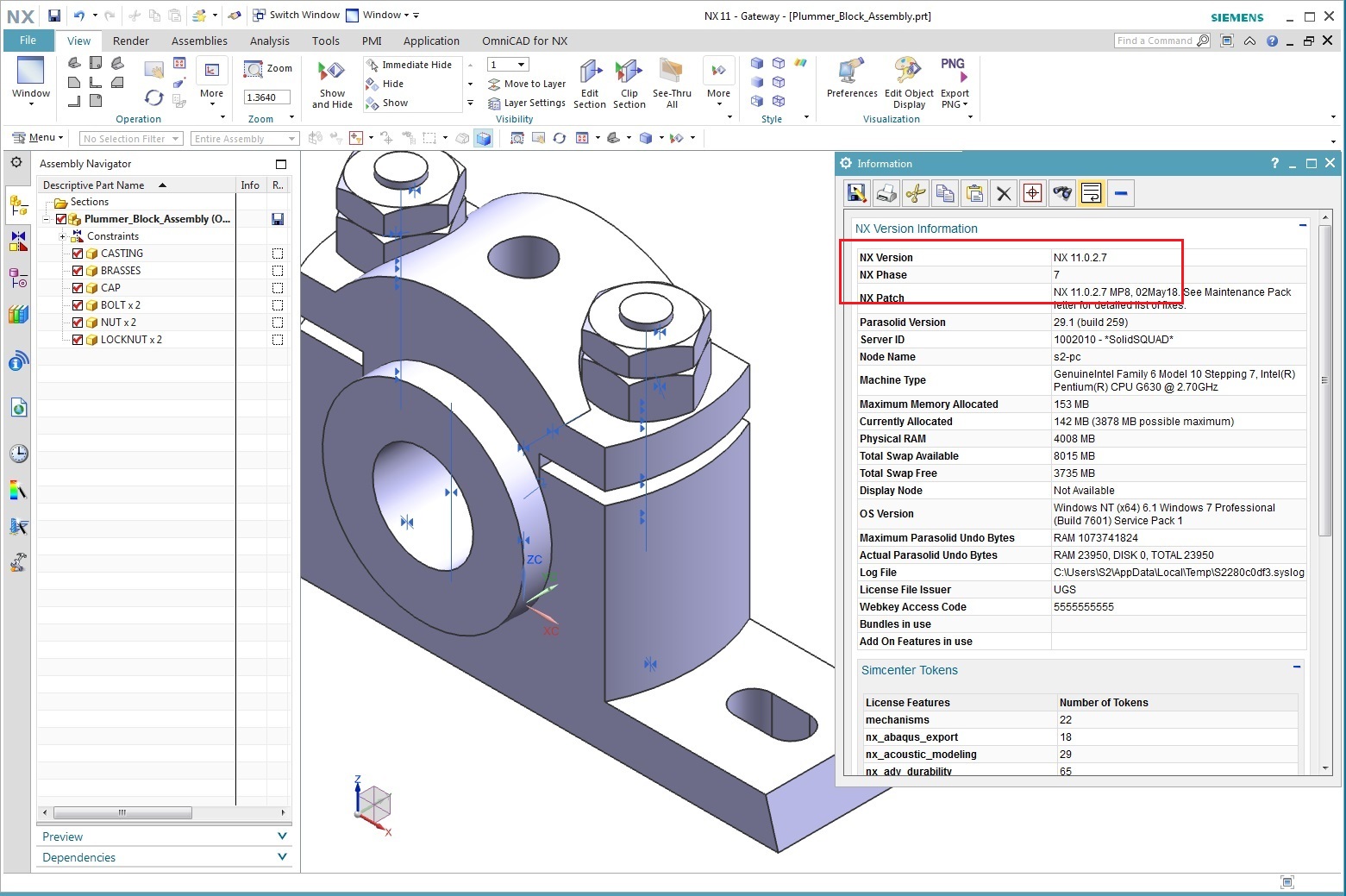Click the Information window vertical scrollbar

[1325, 379]
